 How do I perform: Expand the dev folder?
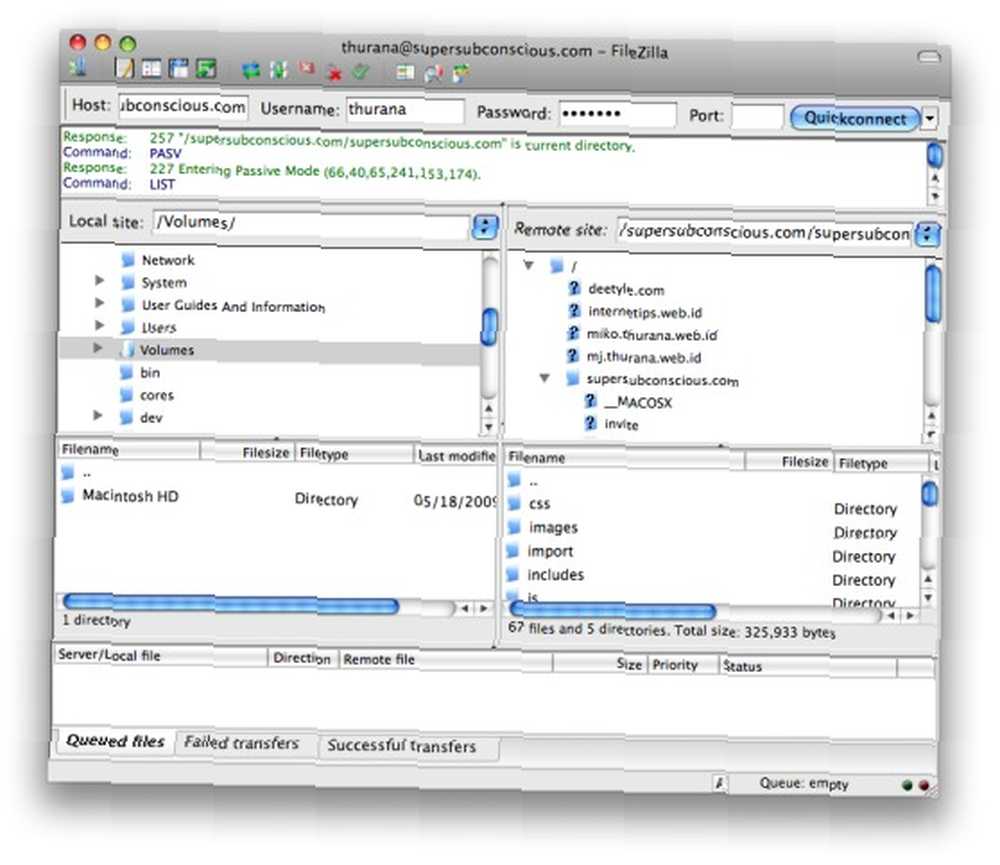(x=98, y=415)
